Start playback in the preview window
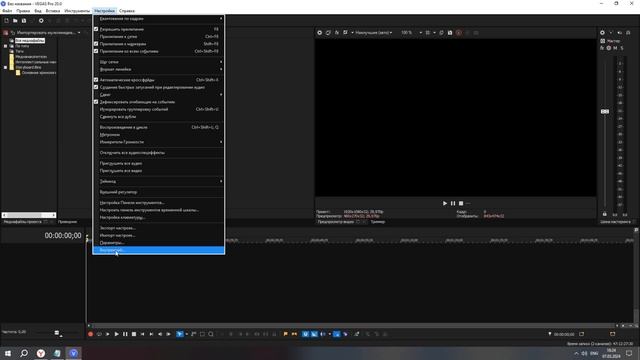 (x=444, y=203)
